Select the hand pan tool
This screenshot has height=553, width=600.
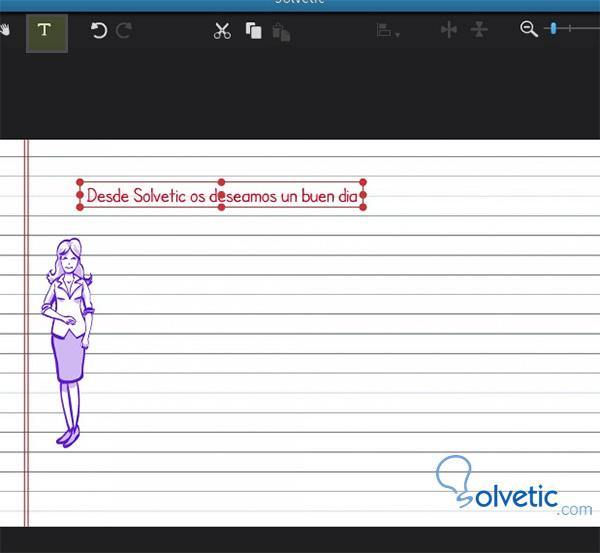click(5, 30)
